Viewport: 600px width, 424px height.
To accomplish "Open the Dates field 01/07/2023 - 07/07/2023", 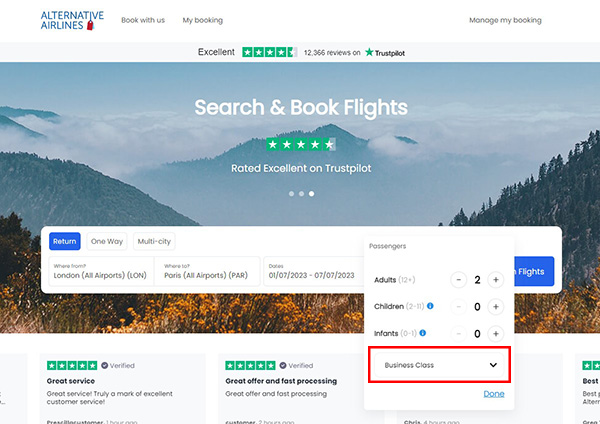I will (313, 271).
